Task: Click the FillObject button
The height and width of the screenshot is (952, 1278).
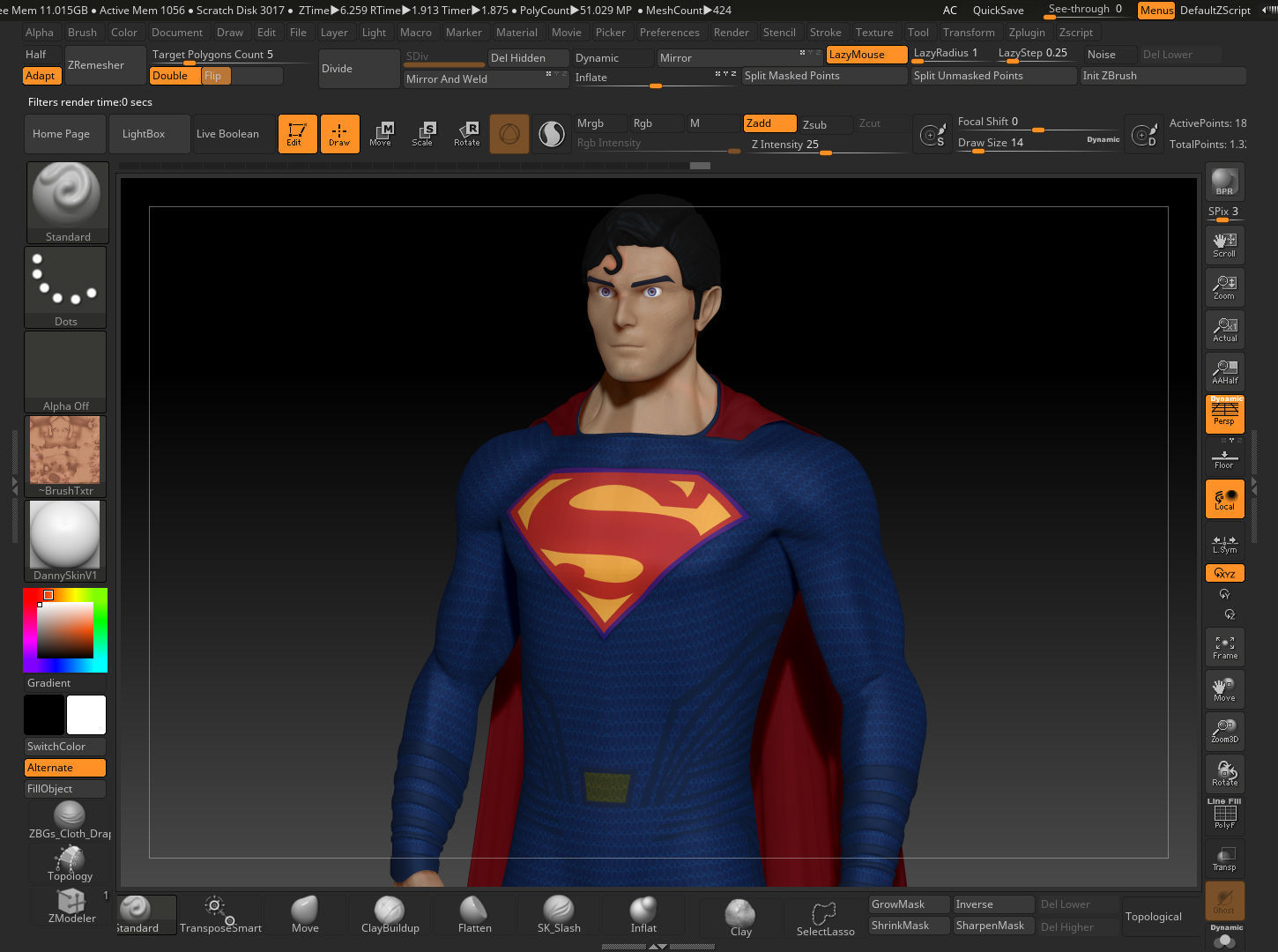Action: coord(65,789)
